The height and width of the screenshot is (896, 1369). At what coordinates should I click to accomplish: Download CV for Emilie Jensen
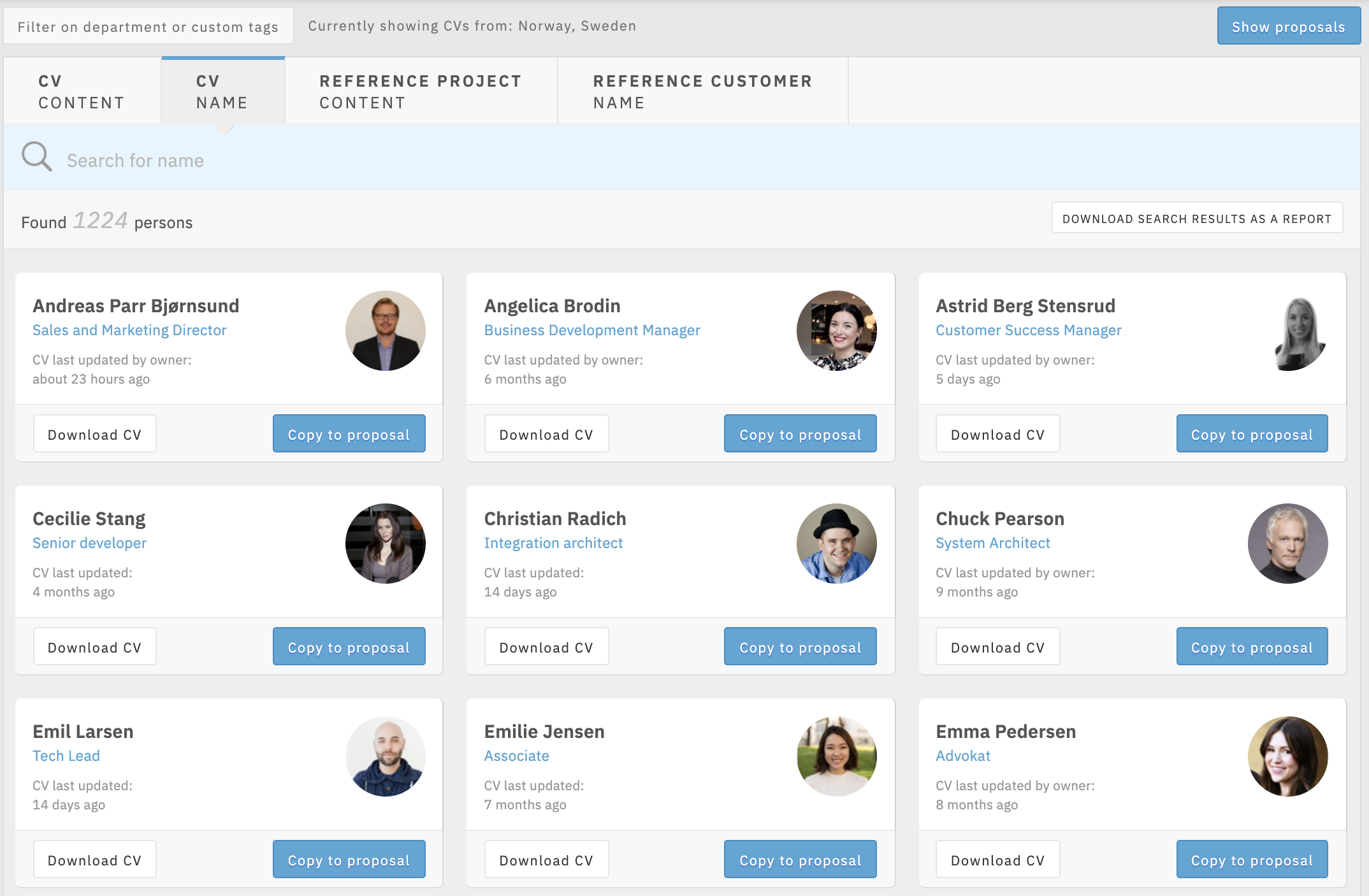[546, 860]
